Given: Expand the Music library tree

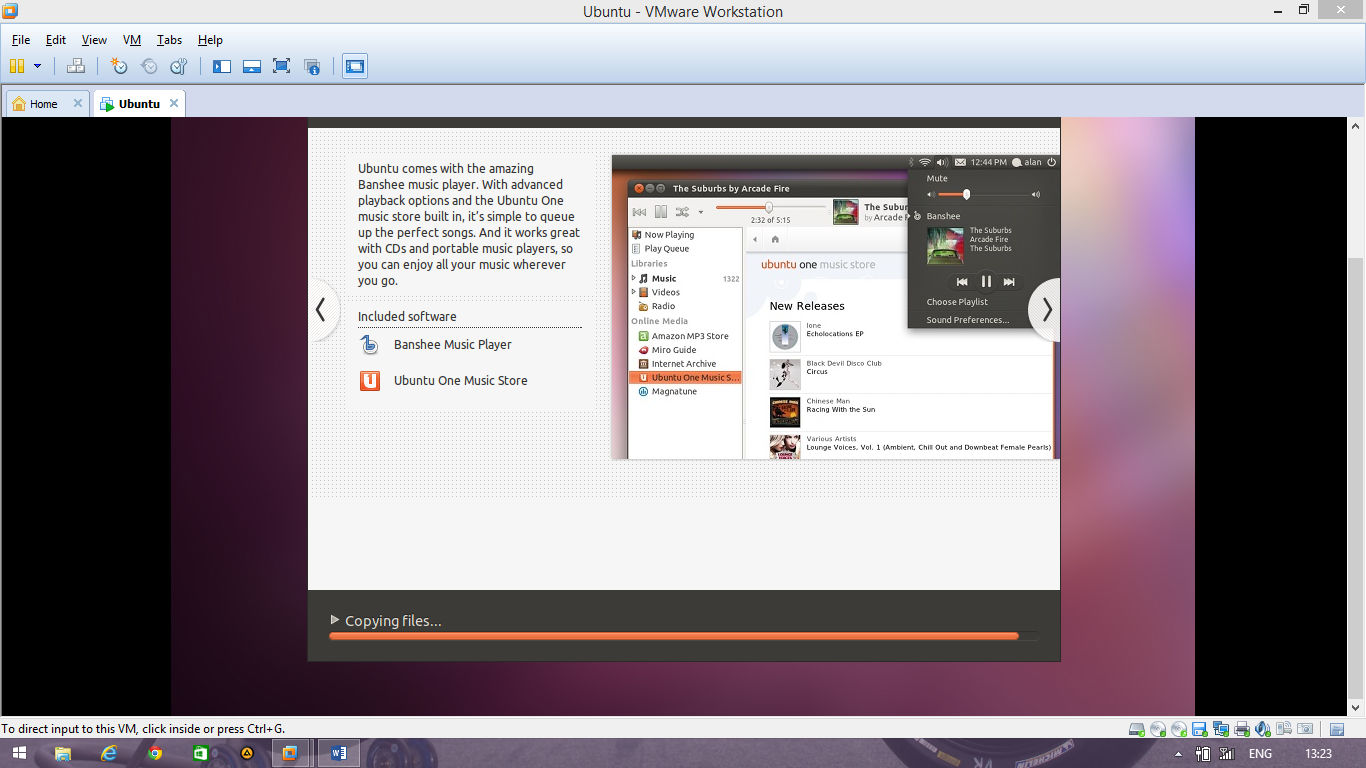Looking at the screenshot, I should tap(631, 278).
